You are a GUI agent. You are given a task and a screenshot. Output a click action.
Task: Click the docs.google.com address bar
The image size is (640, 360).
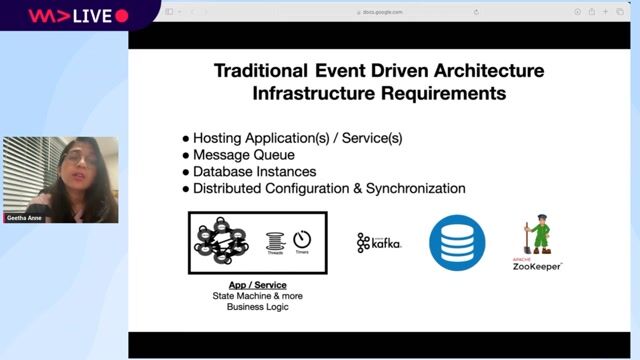click(x=380, y=12)
